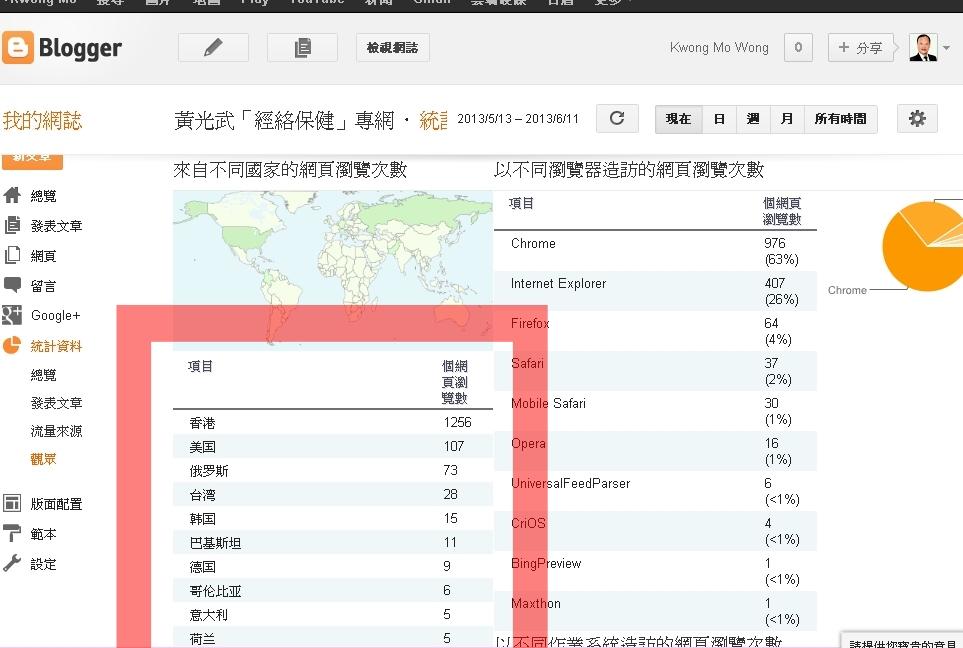Open the posts list document icon

pos(302,47)
